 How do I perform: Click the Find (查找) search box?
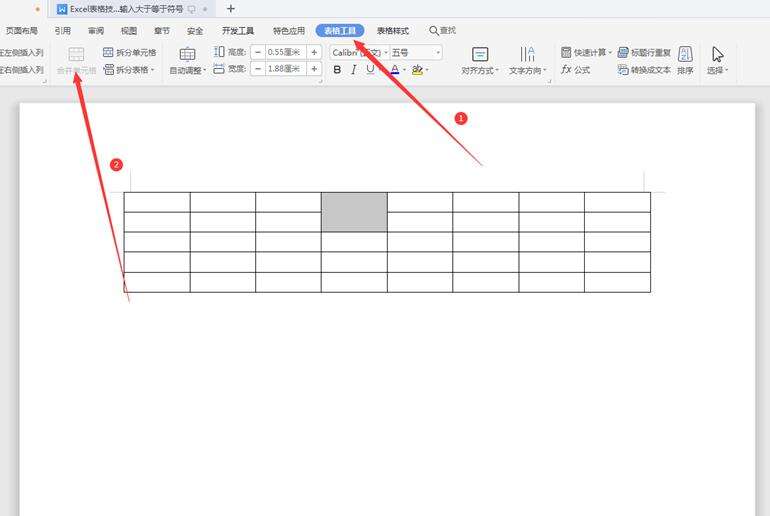point(442,30)
